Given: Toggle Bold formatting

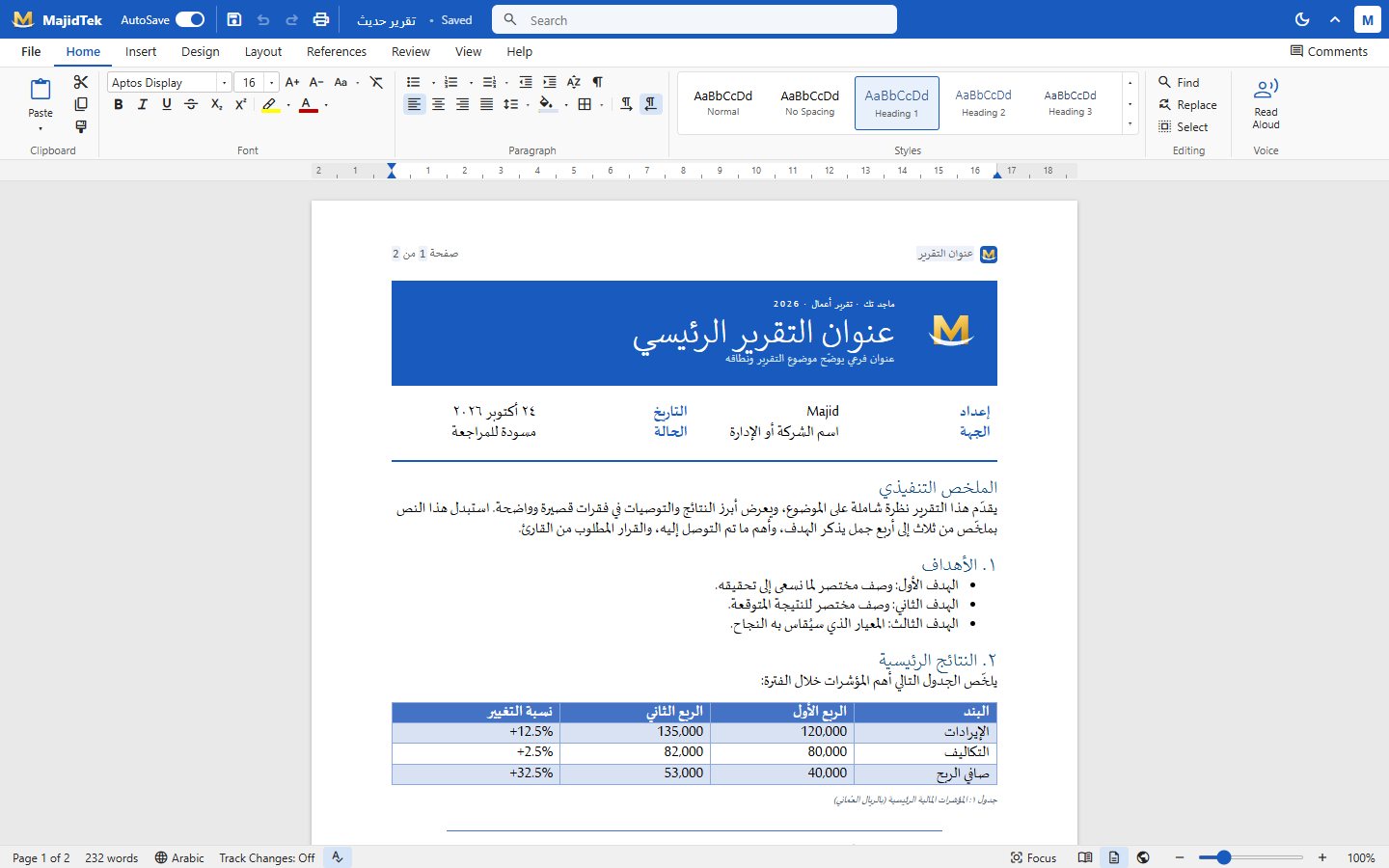Looking at the screenshot, I should (x=119, y=104).
